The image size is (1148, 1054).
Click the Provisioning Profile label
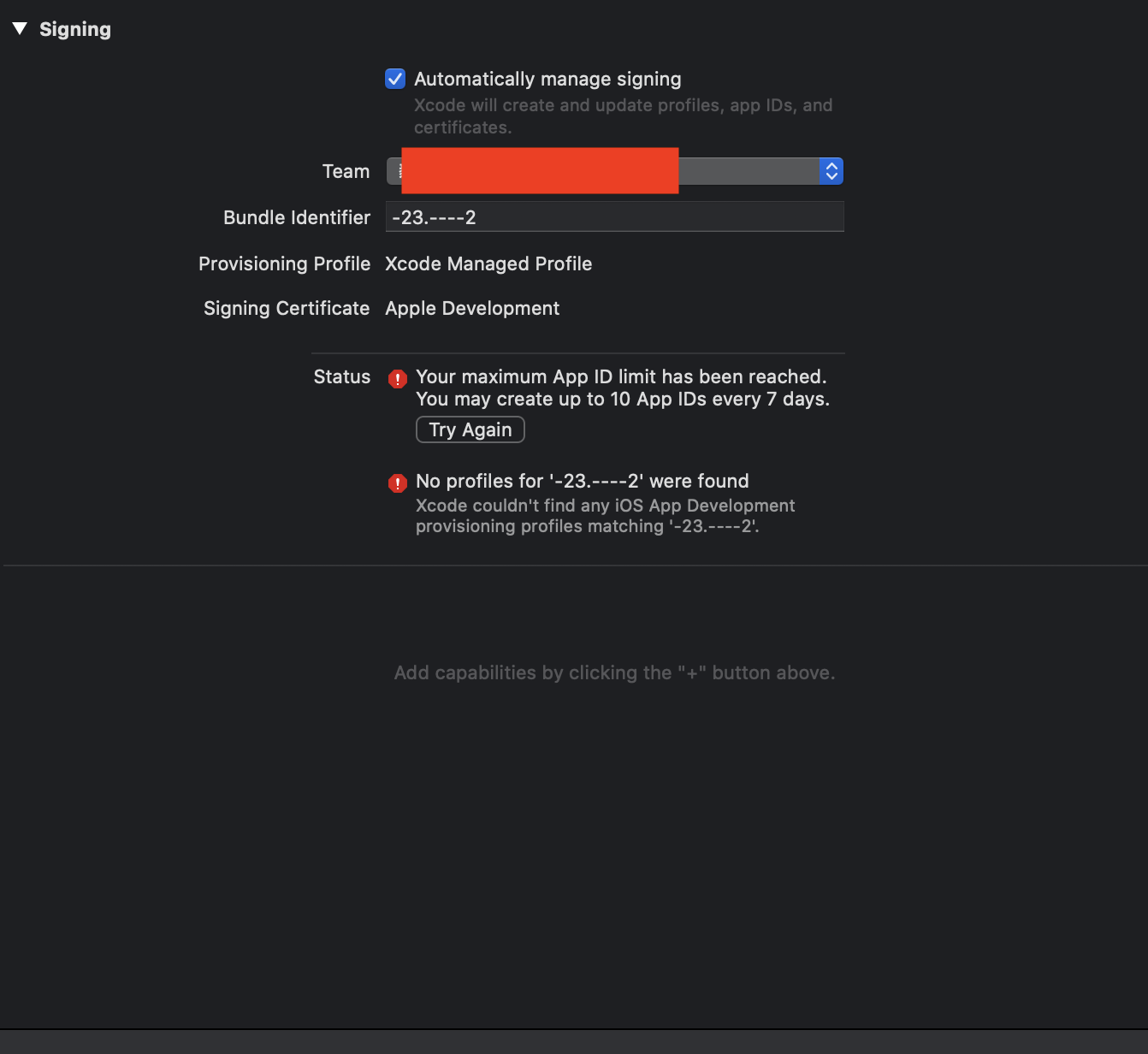point(284,263)
